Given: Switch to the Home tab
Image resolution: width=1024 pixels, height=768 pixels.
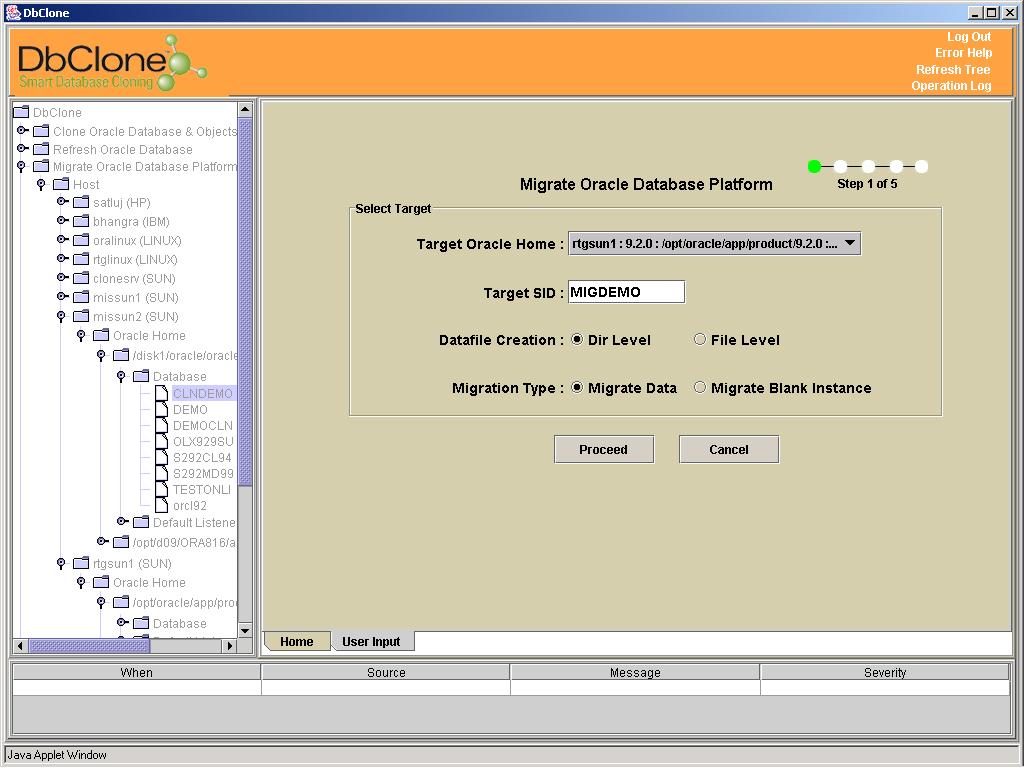Looking at the screenshot, I should point(296,641).
